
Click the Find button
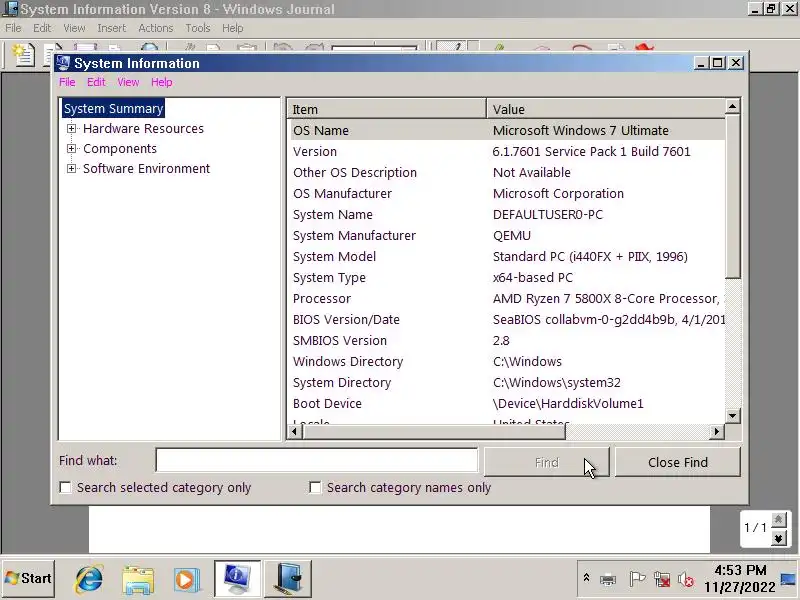pyautogui.click(x=546, y=462)
